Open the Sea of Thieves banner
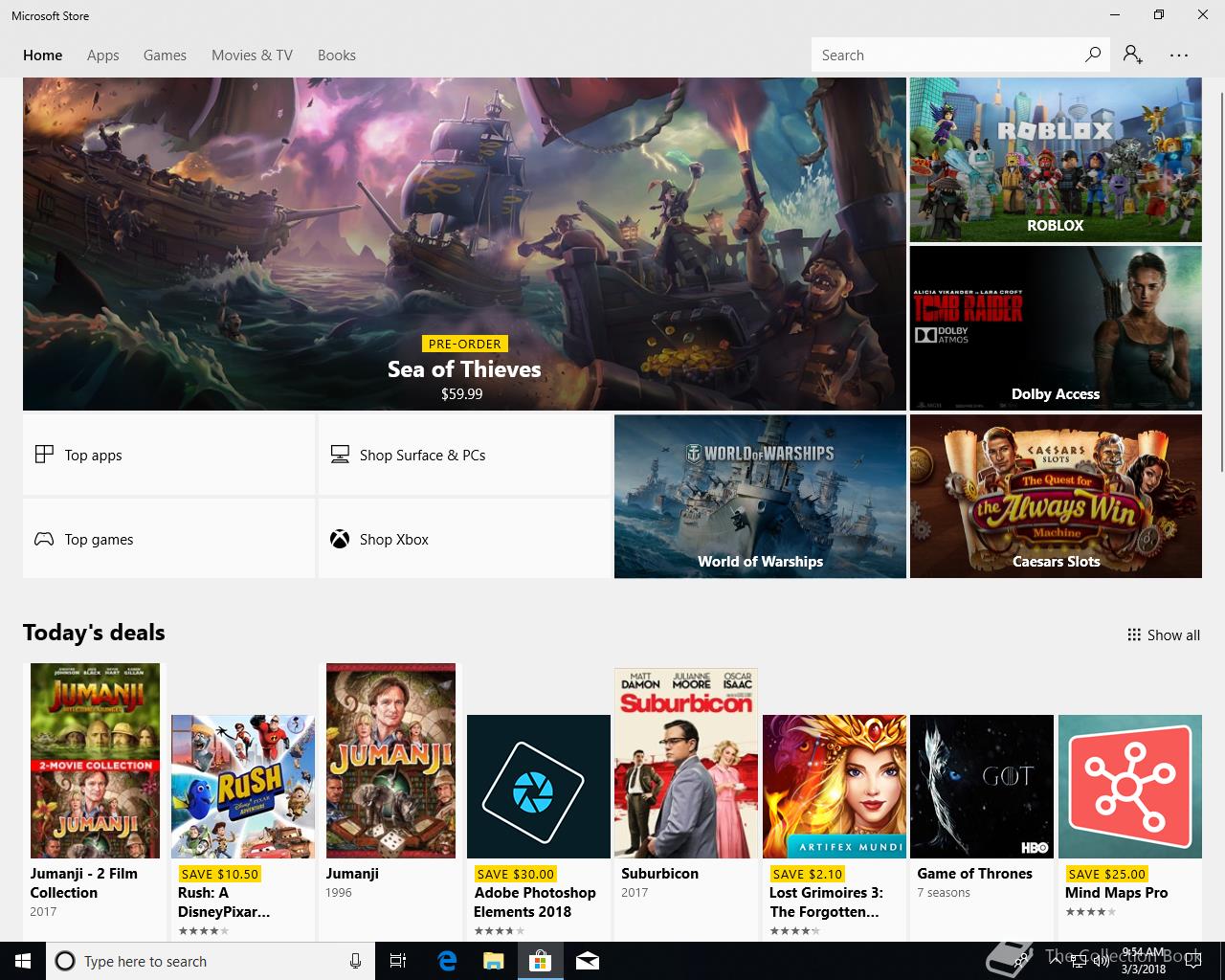1225x980 pixels. (464, 244)
